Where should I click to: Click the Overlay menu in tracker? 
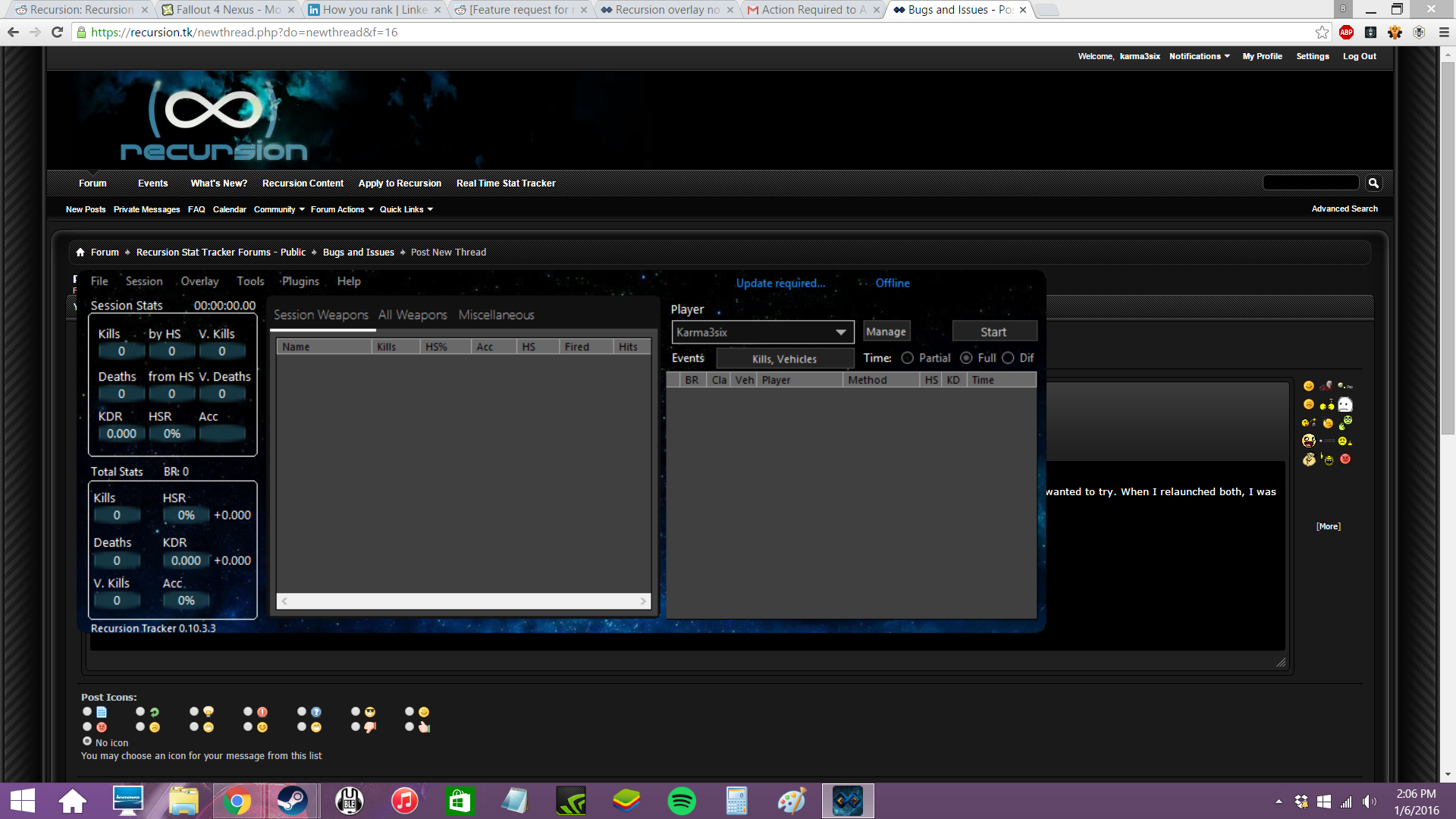[x=200, y=281]
